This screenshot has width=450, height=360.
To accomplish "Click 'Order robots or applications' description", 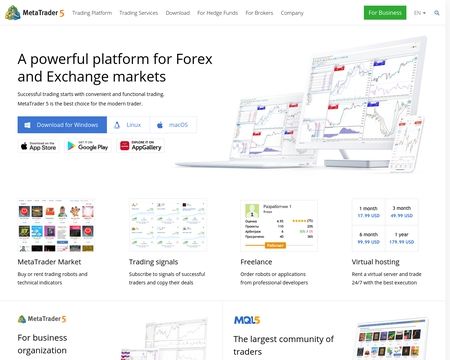I will [274, 278].
